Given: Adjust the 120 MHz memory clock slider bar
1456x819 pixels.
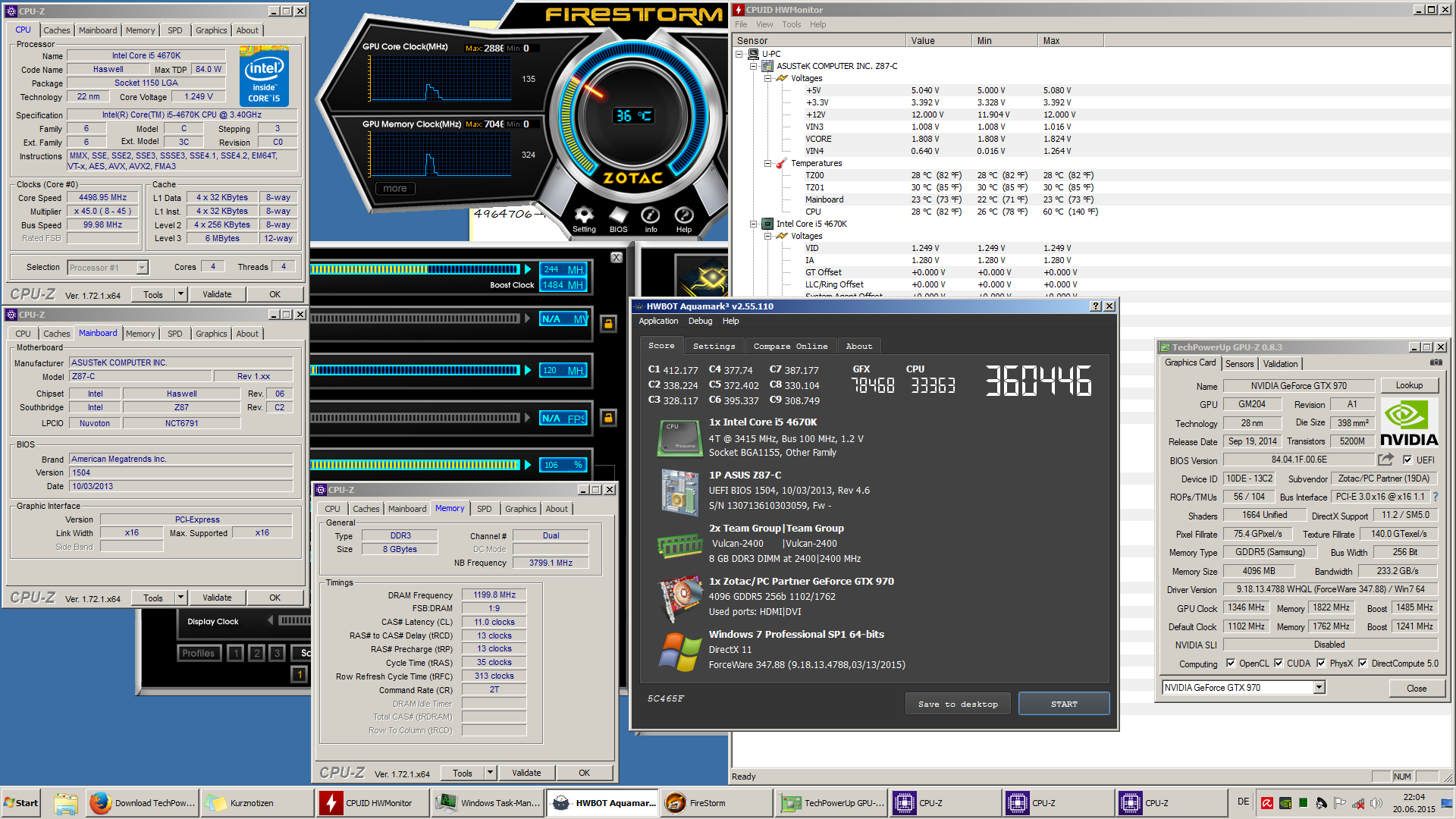Looking at the screenshot, I should click(x=416, y=370).
